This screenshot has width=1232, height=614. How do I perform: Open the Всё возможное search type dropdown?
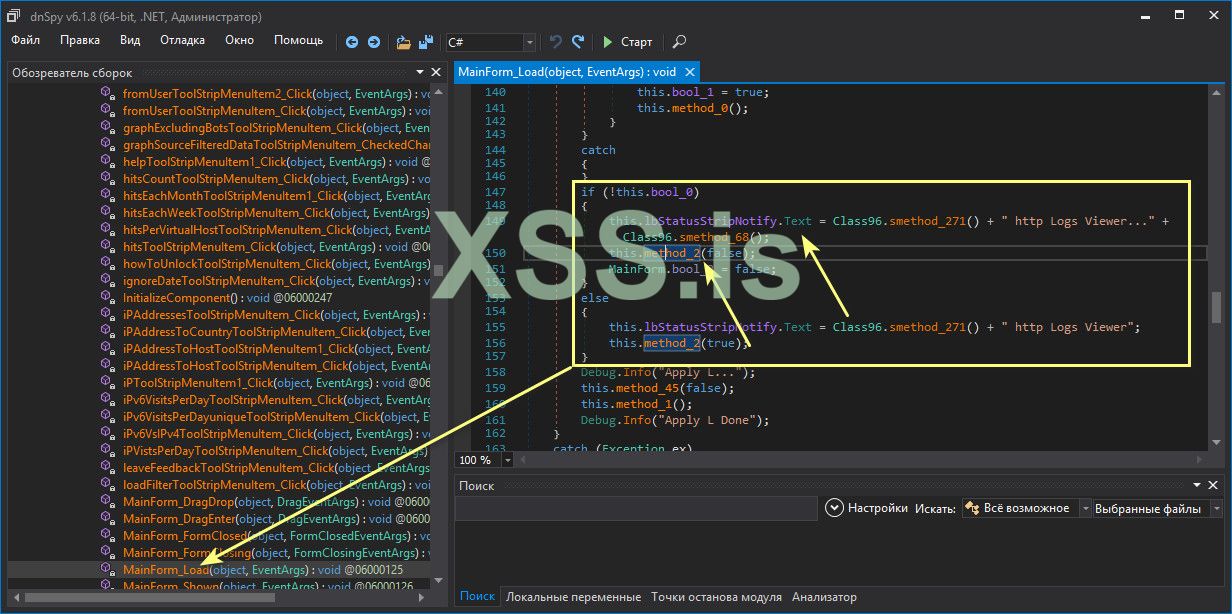click(x=1086, y=508)
